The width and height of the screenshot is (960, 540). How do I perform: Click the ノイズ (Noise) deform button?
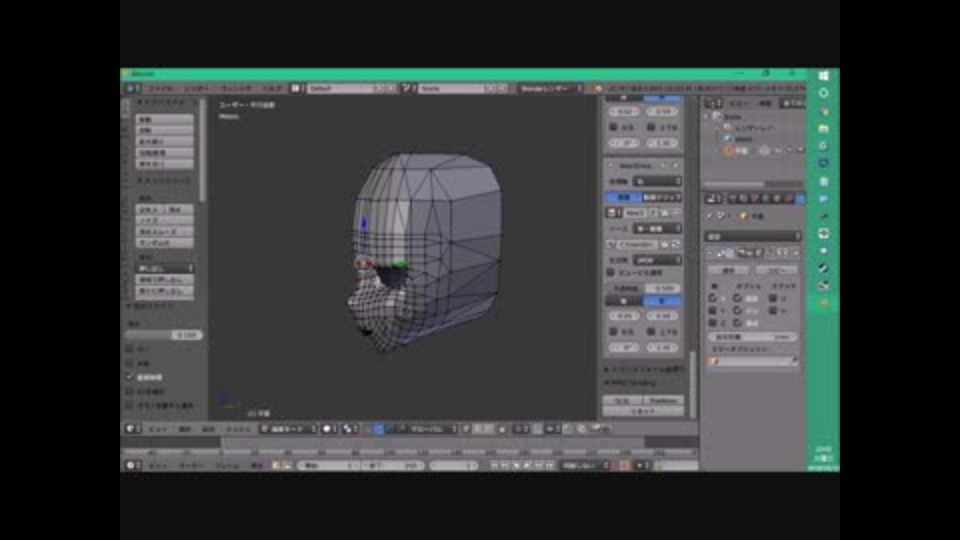tap(164, 220)
